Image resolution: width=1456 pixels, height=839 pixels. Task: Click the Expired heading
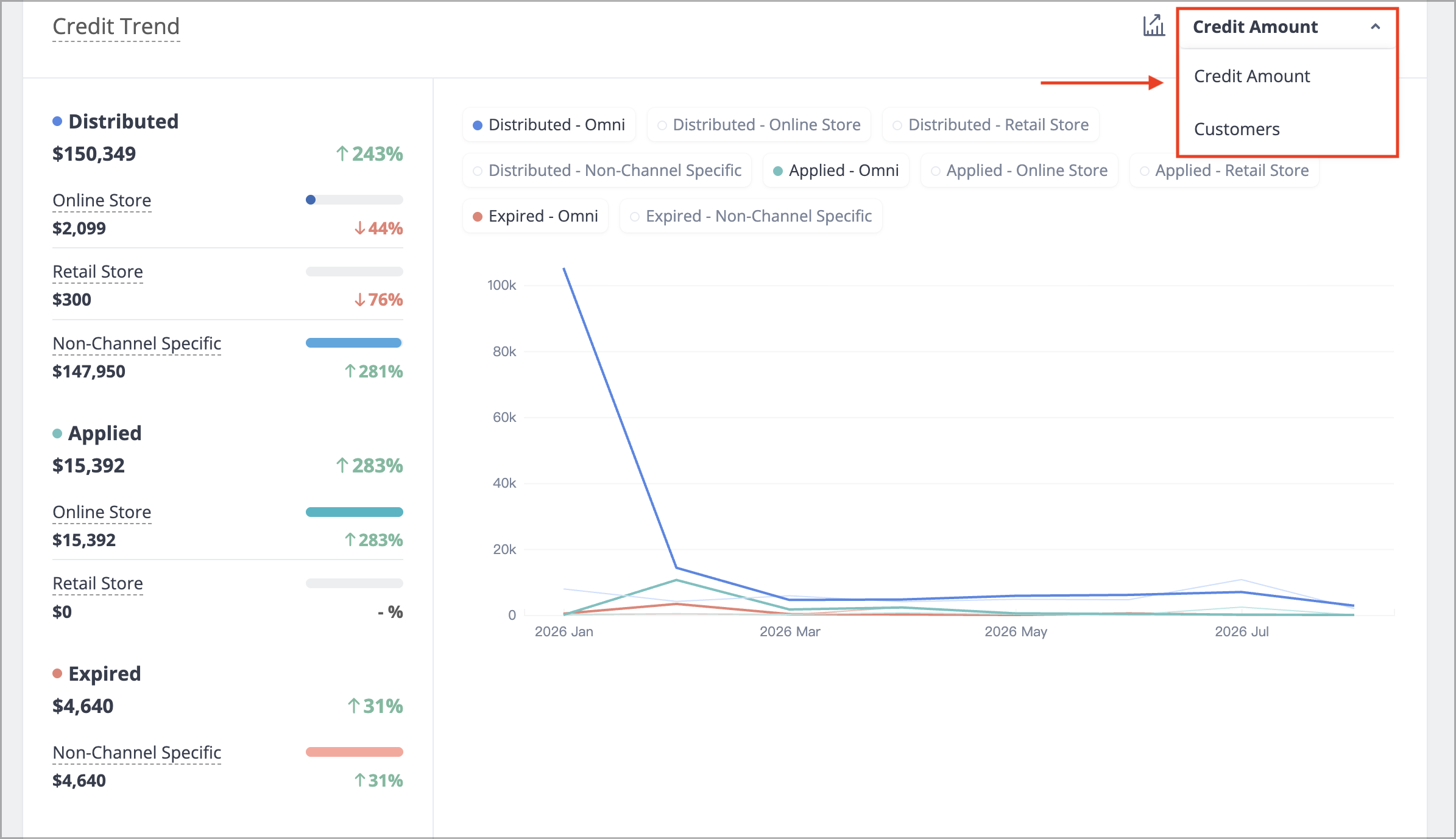[105, 673]
